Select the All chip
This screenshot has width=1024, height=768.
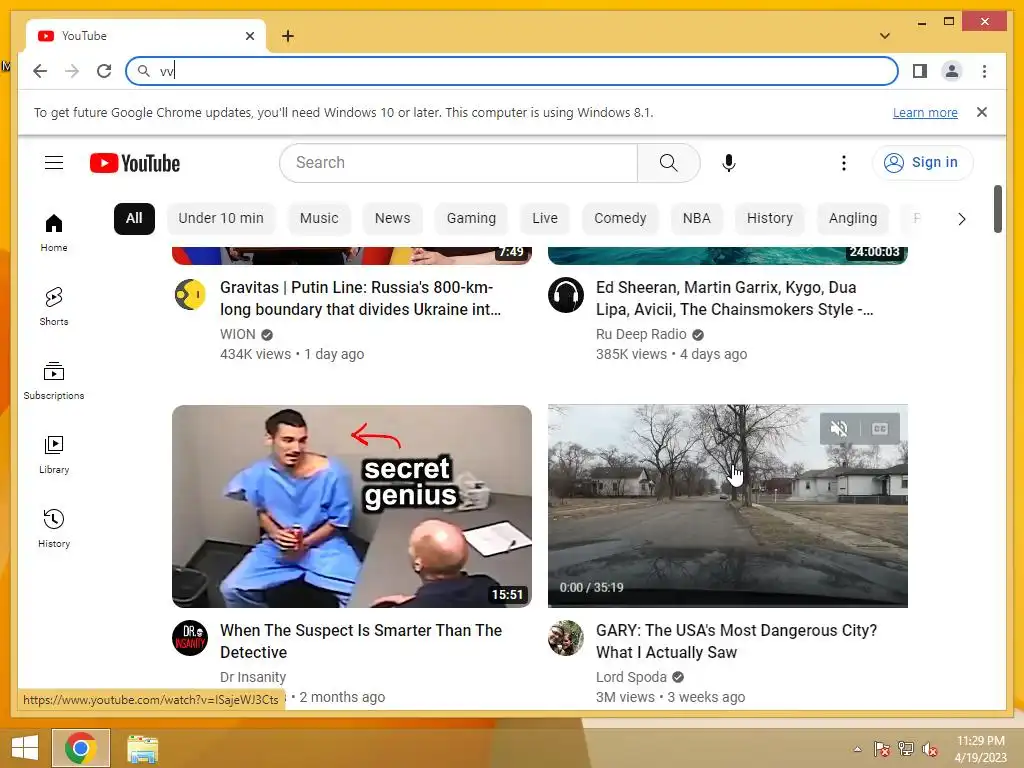(134, 218)
